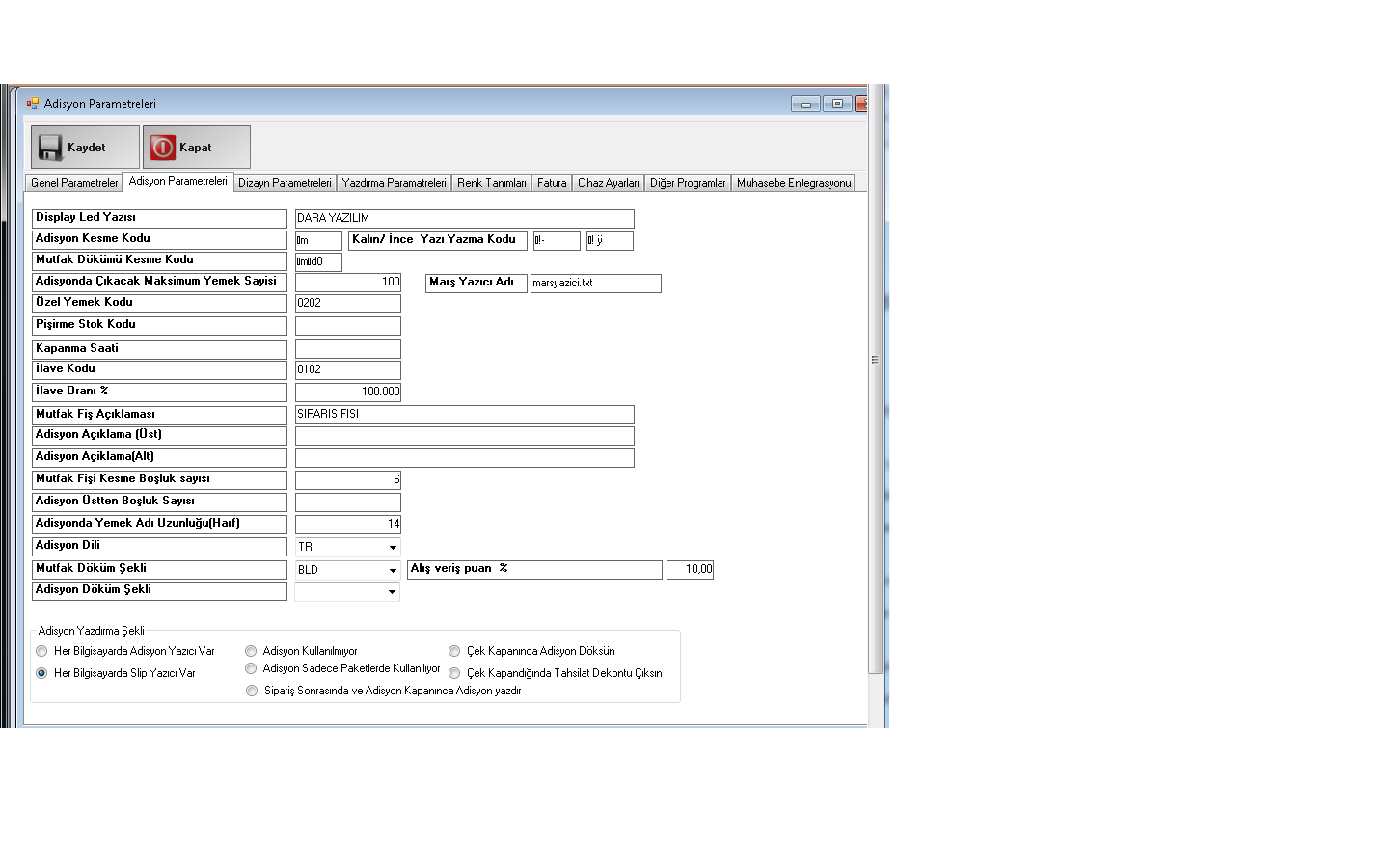Click the Adisyon Açıklama (Üst) field
Screen dimensions: 1389x868
465,436
